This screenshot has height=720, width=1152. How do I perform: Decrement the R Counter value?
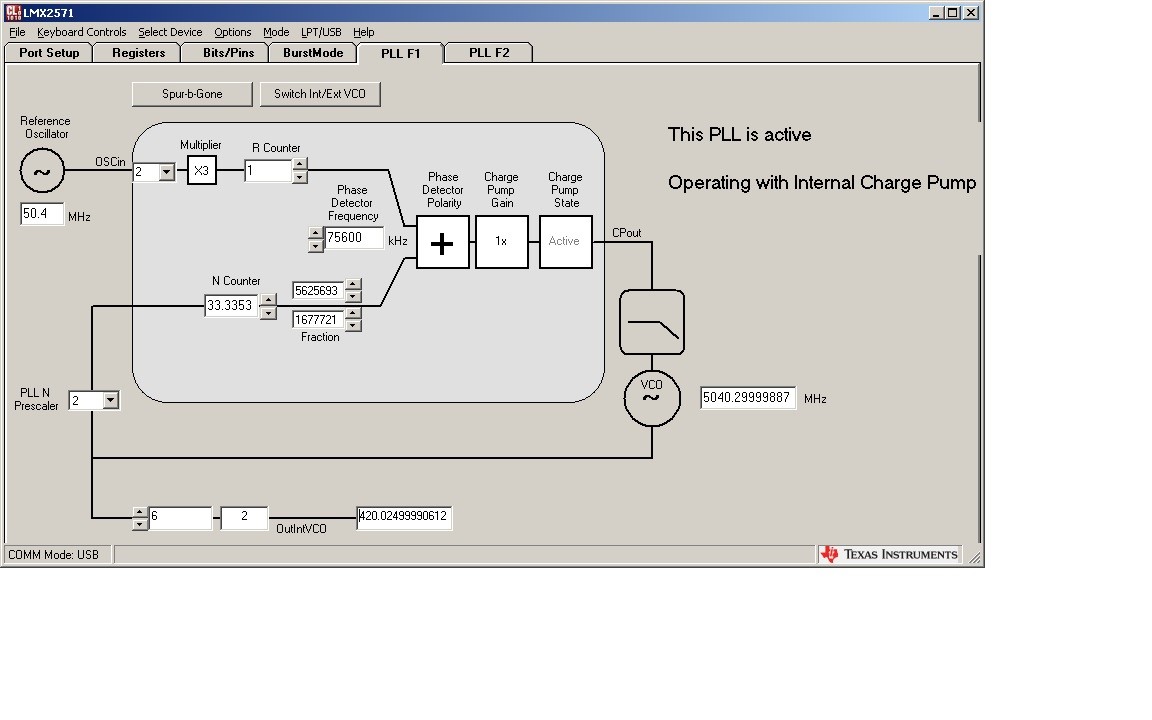[300, 177]
